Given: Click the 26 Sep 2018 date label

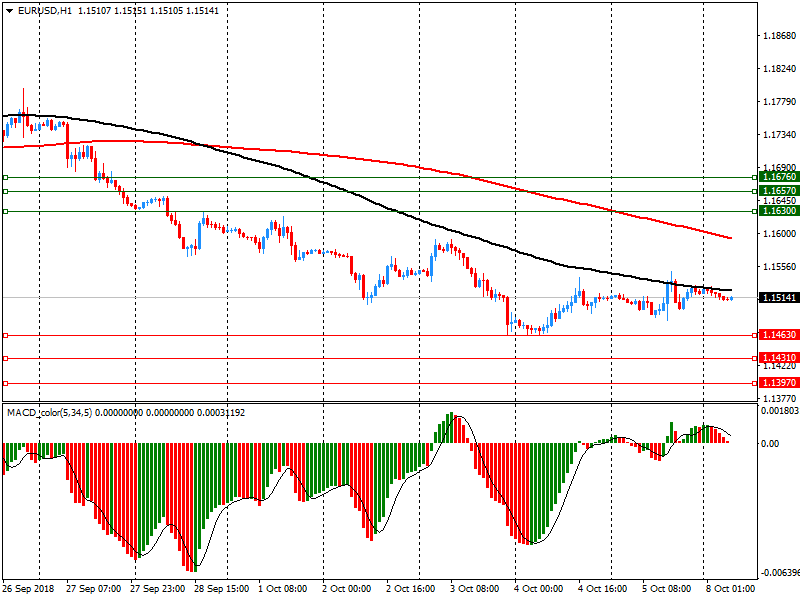Looking at the screenshot, I should pyautogui.click(x=26, y=589).
